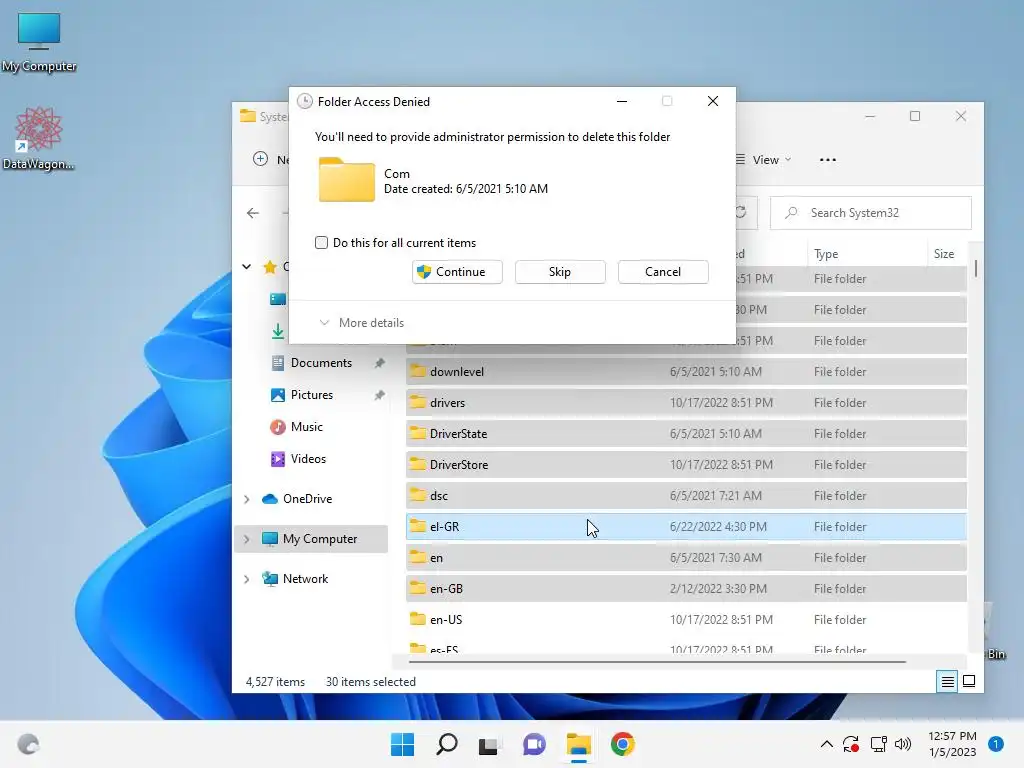The width and height of the screenshot is (1024, 768).
Task: Click Skip in Folder Access Denied dialog
Action: 560,272
